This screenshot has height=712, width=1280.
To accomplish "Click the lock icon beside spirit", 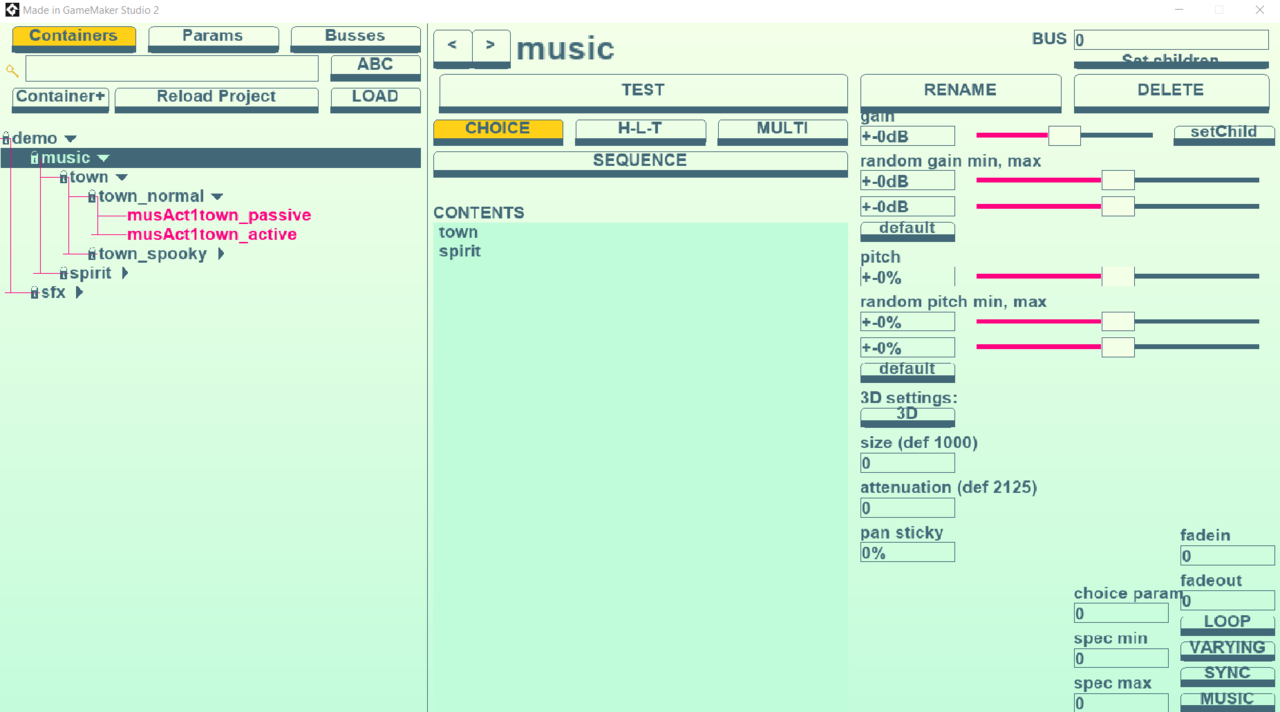I will click(x=63, y=274).
